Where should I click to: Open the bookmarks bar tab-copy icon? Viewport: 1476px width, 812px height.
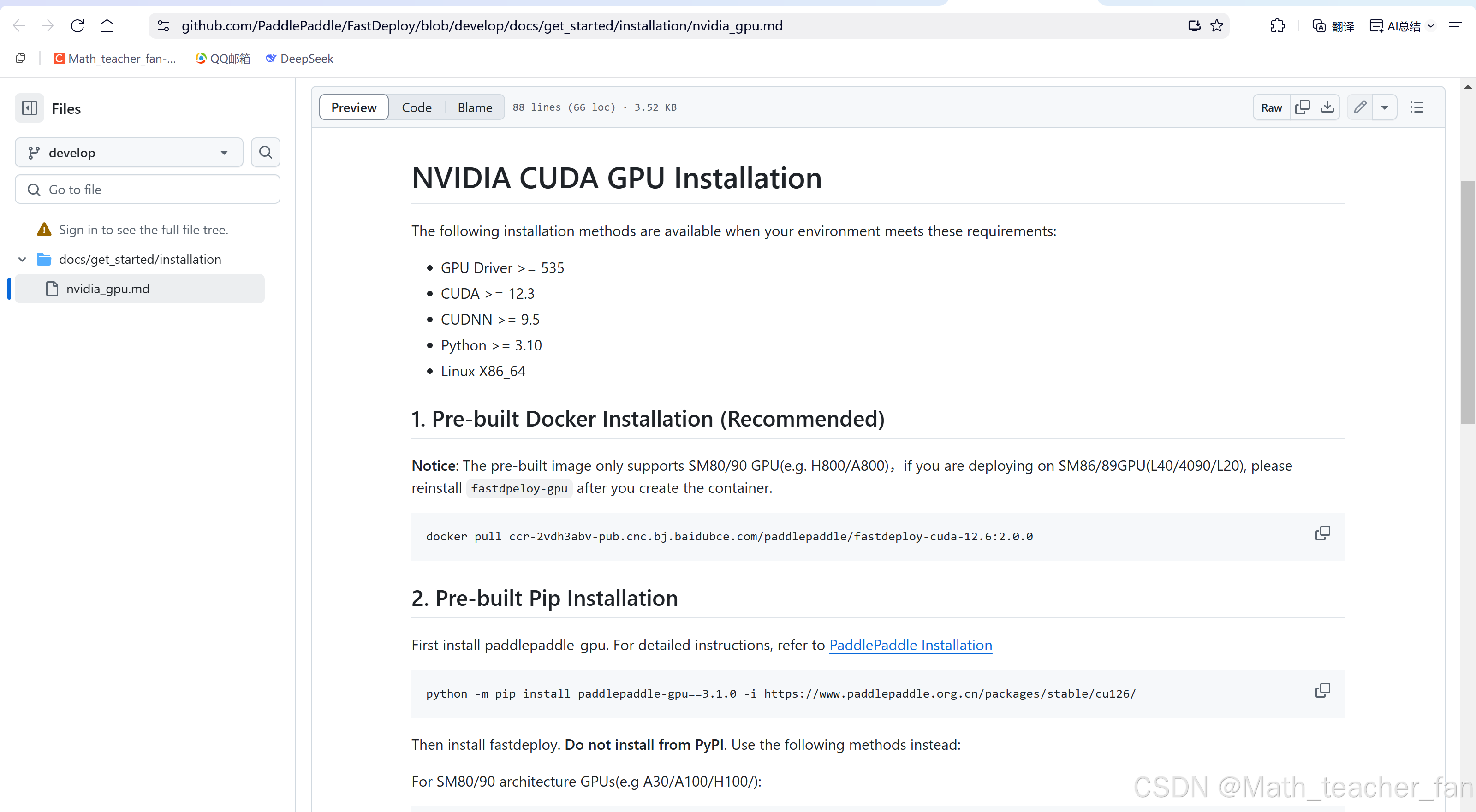[21, 59]
